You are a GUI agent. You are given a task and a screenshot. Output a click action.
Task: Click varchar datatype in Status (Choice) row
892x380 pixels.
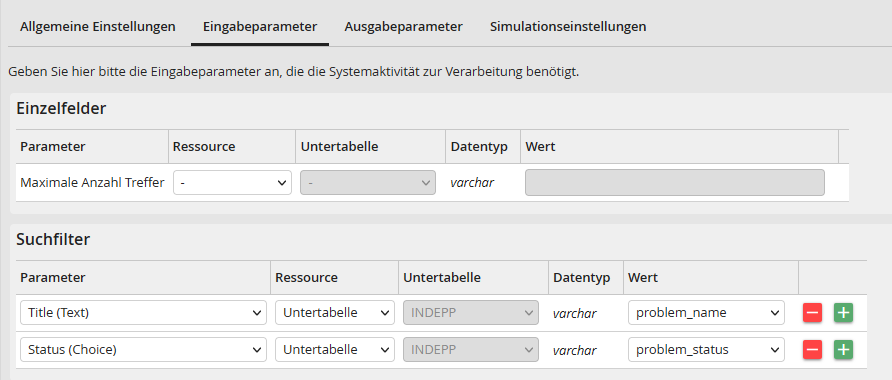[x=575, y=350]
